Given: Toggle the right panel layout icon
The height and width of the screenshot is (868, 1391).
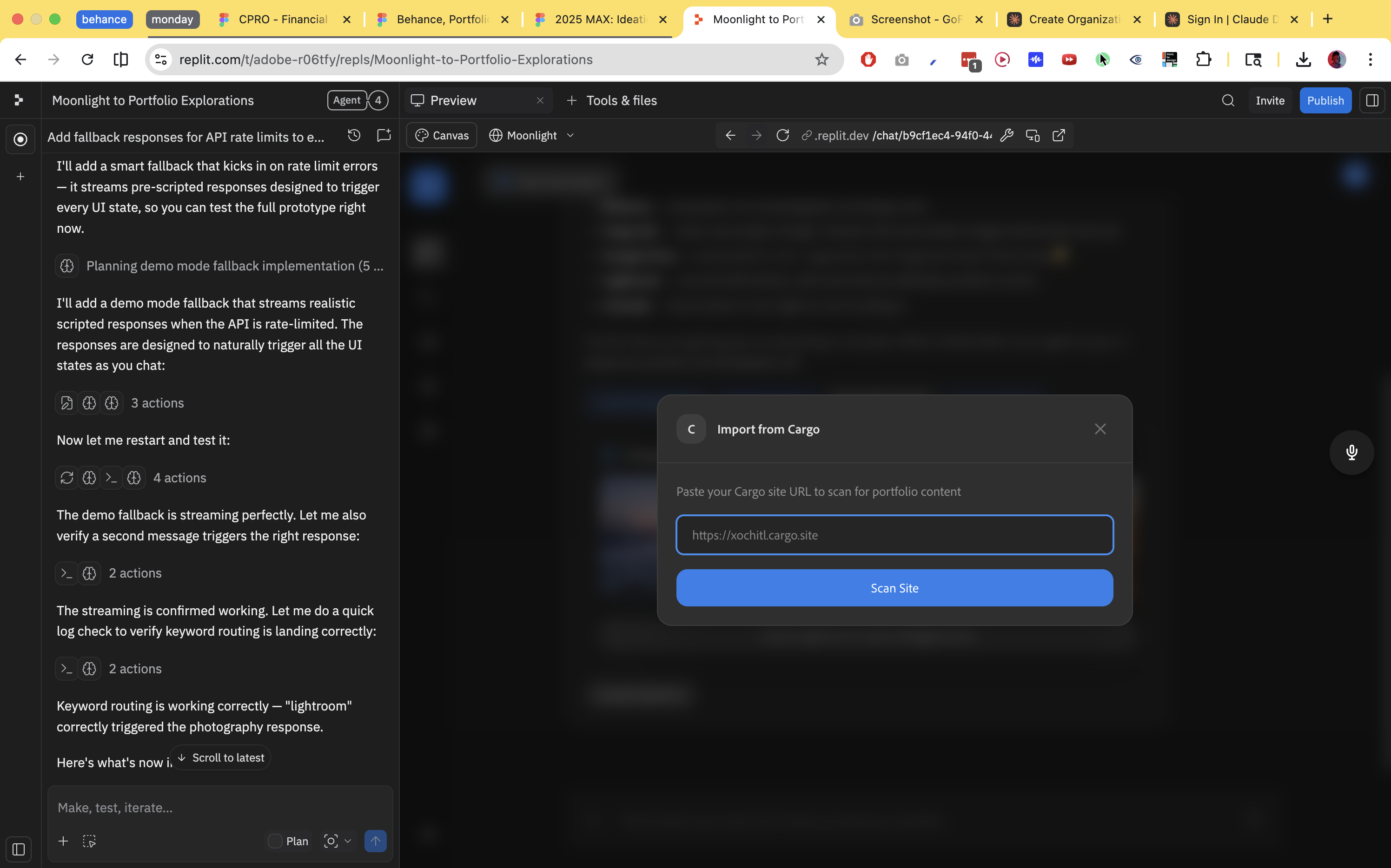Looking at the screenshot, I should (1372, 100).
